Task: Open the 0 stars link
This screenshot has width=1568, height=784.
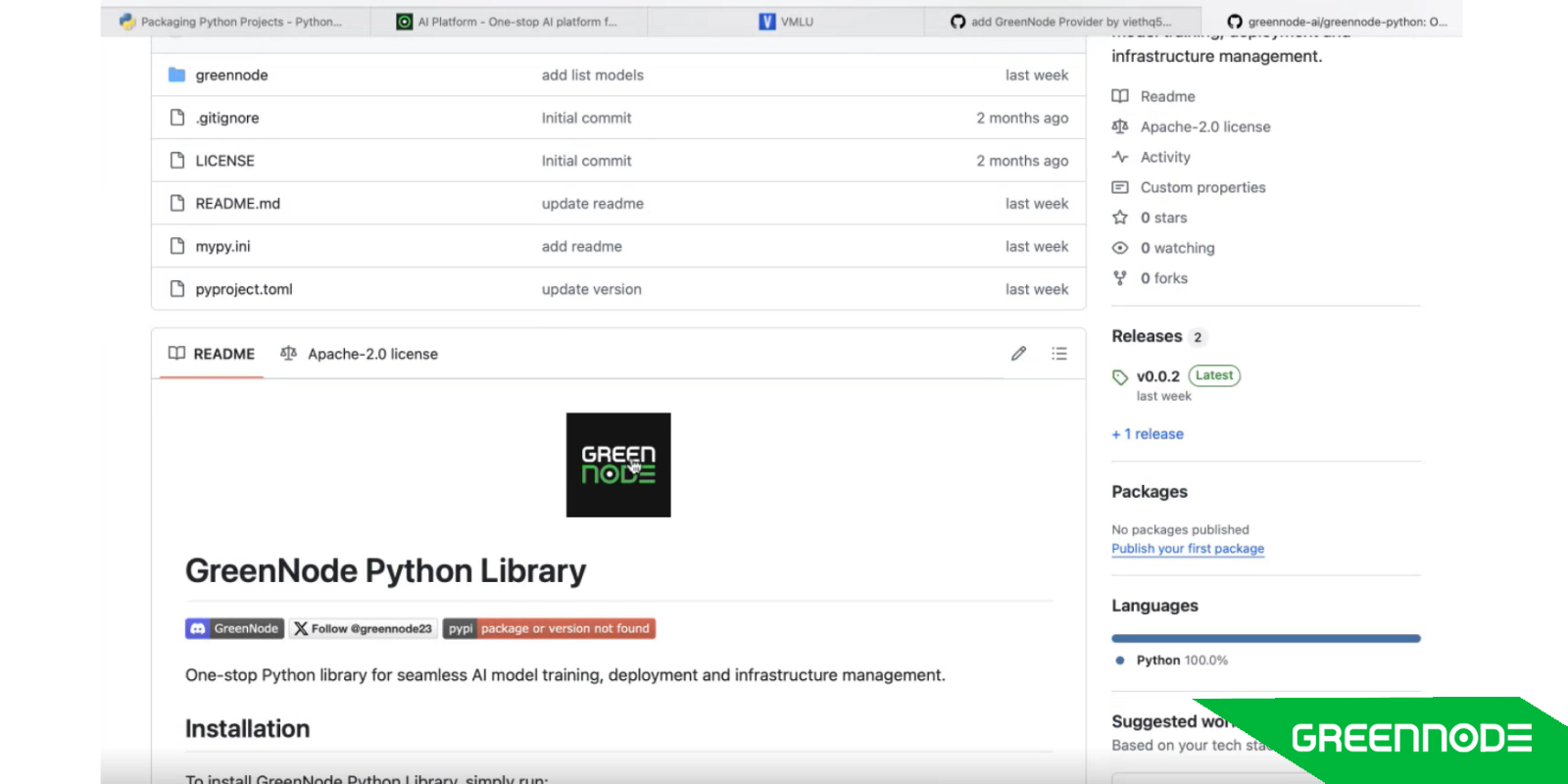Action: [x=1163, y=218]
